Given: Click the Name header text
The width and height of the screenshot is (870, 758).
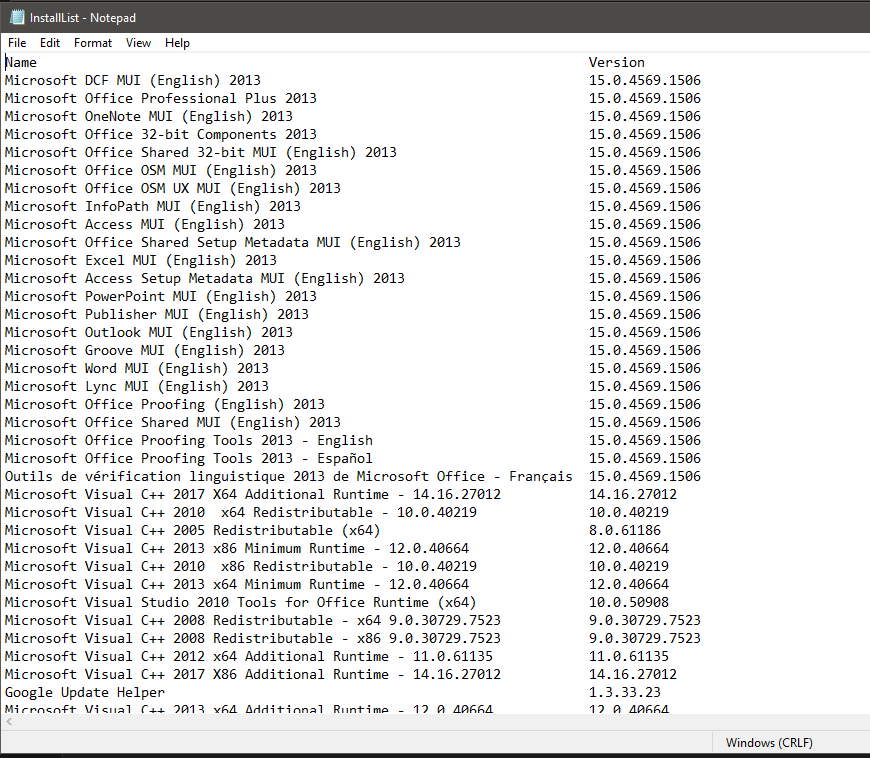Looking at the screenshot, I should (x=22, y=62).
